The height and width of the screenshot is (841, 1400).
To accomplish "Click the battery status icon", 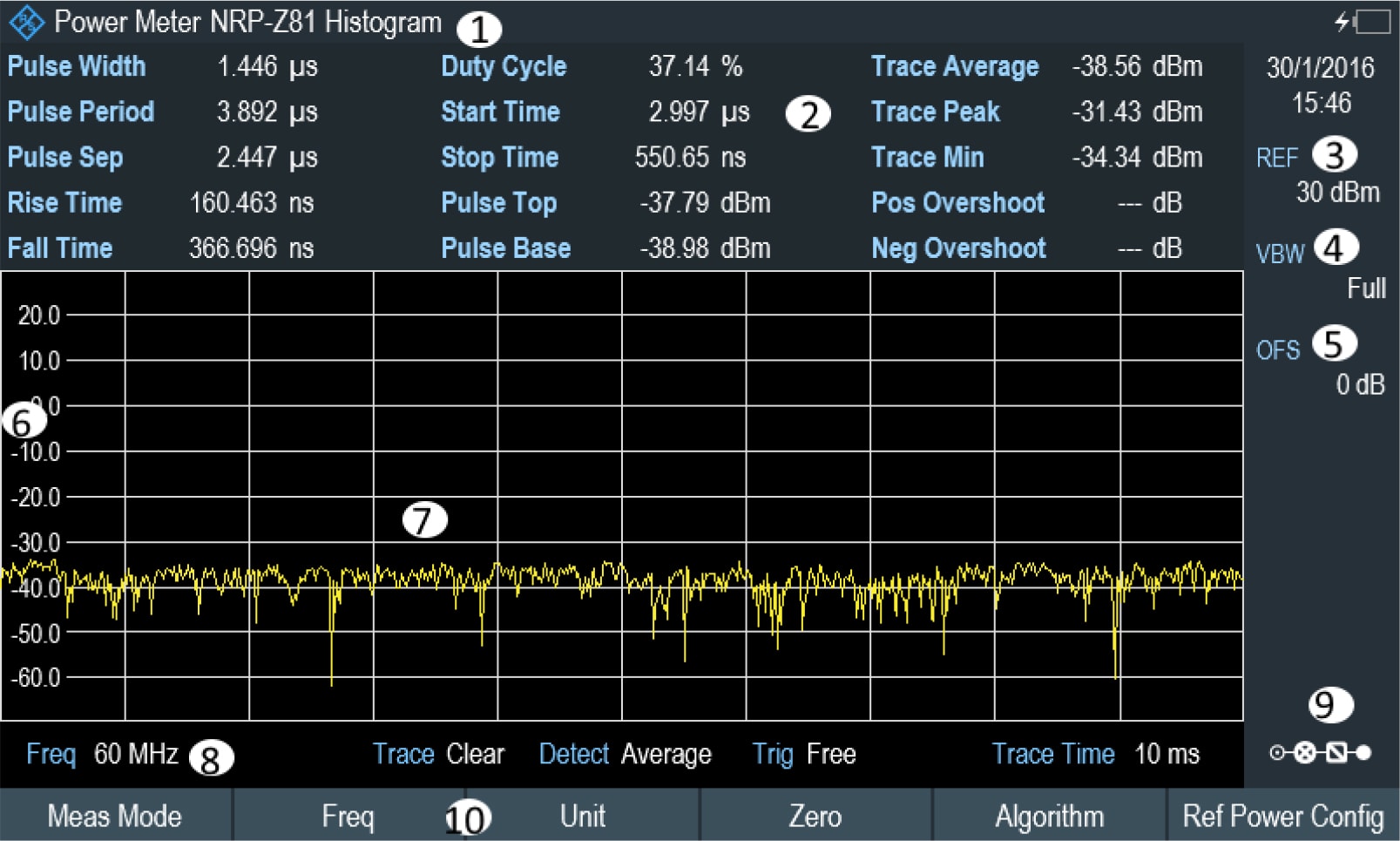I will point(1374,22).
